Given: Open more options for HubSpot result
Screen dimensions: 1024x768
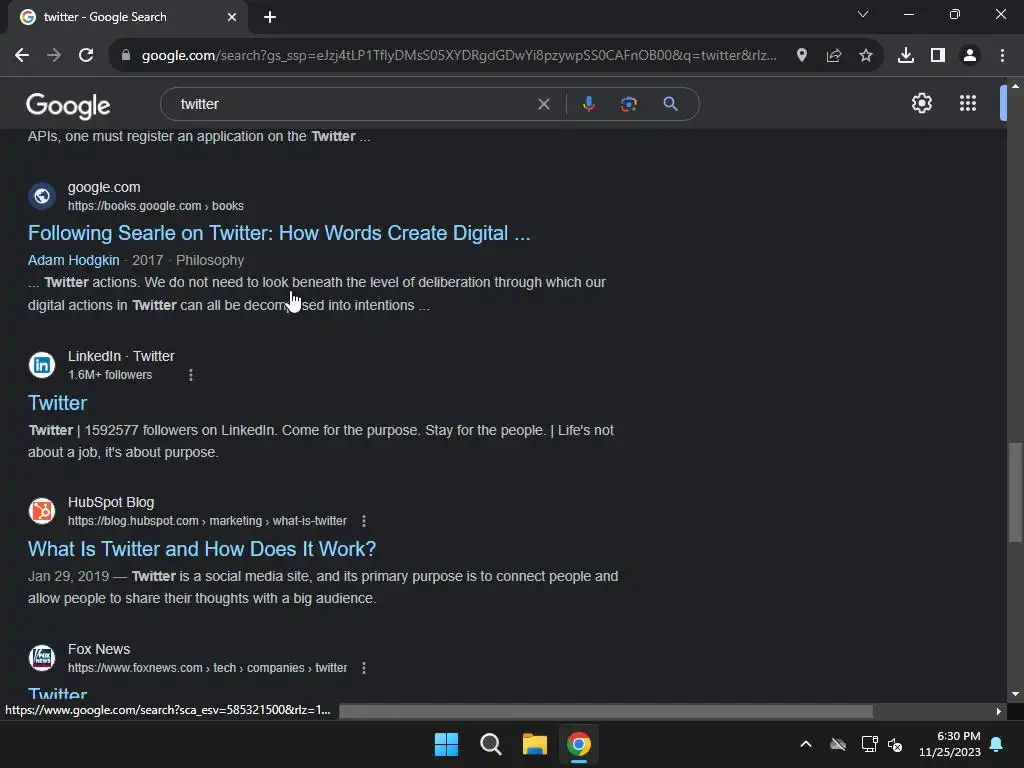Looking at the screenshot, I should point(364,521).
